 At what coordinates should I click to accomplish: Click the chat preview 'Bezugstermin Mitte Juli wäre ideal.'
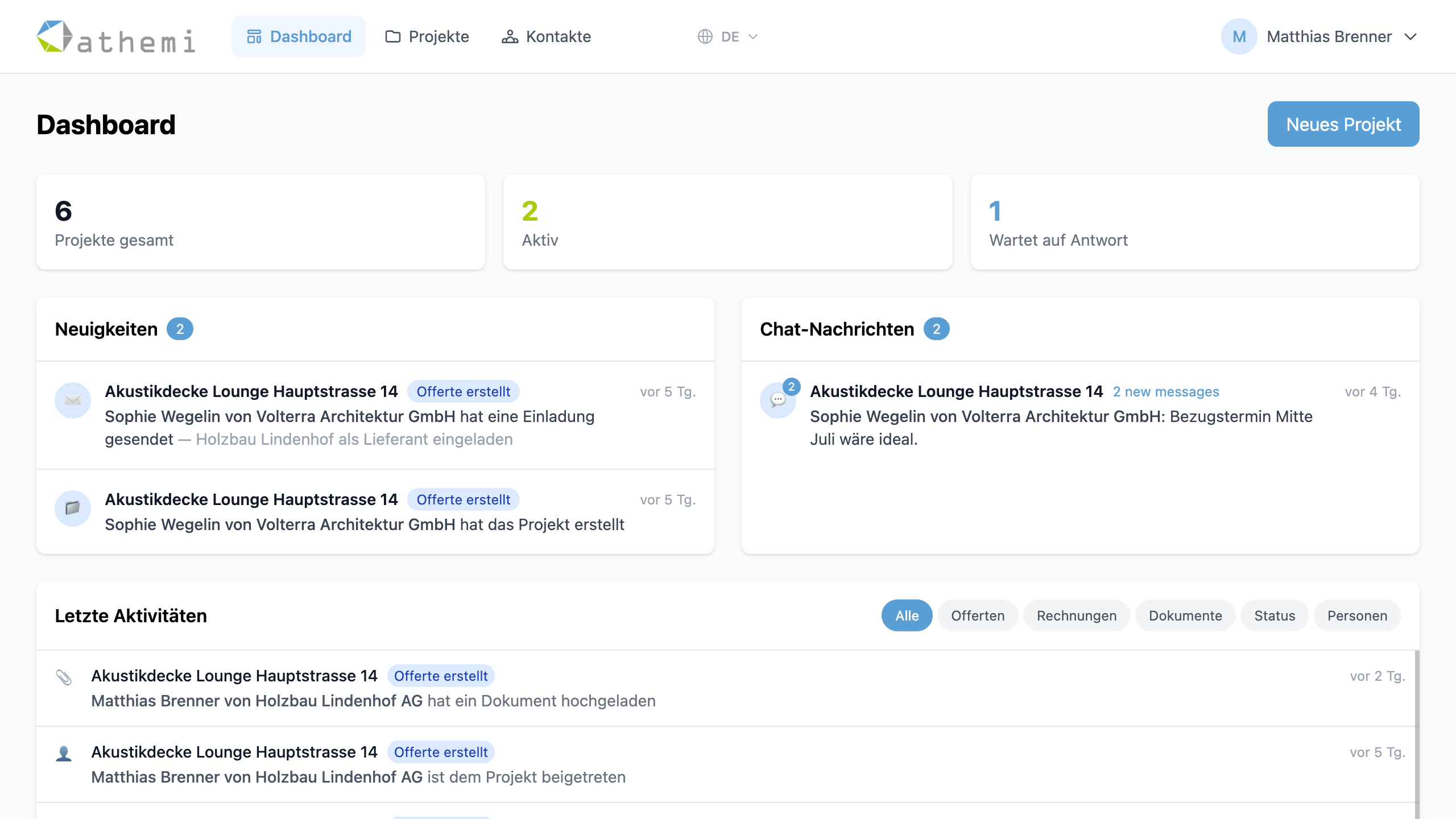[x=1061, y=428]
